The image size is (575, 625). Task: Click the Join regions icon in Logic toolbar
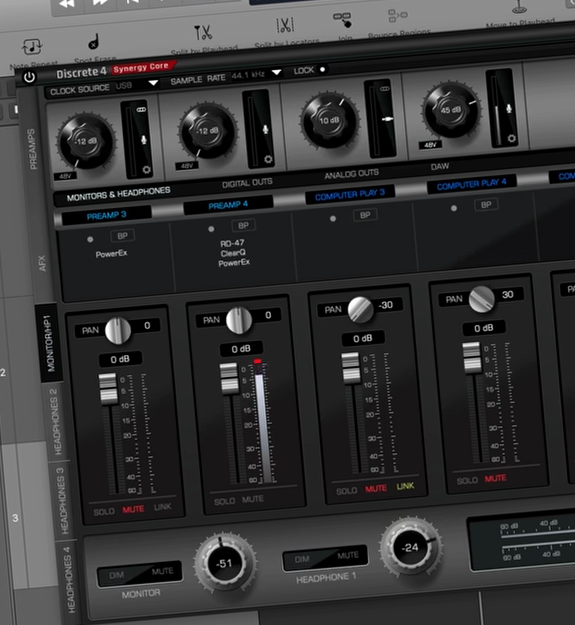(x=342, y=19)
